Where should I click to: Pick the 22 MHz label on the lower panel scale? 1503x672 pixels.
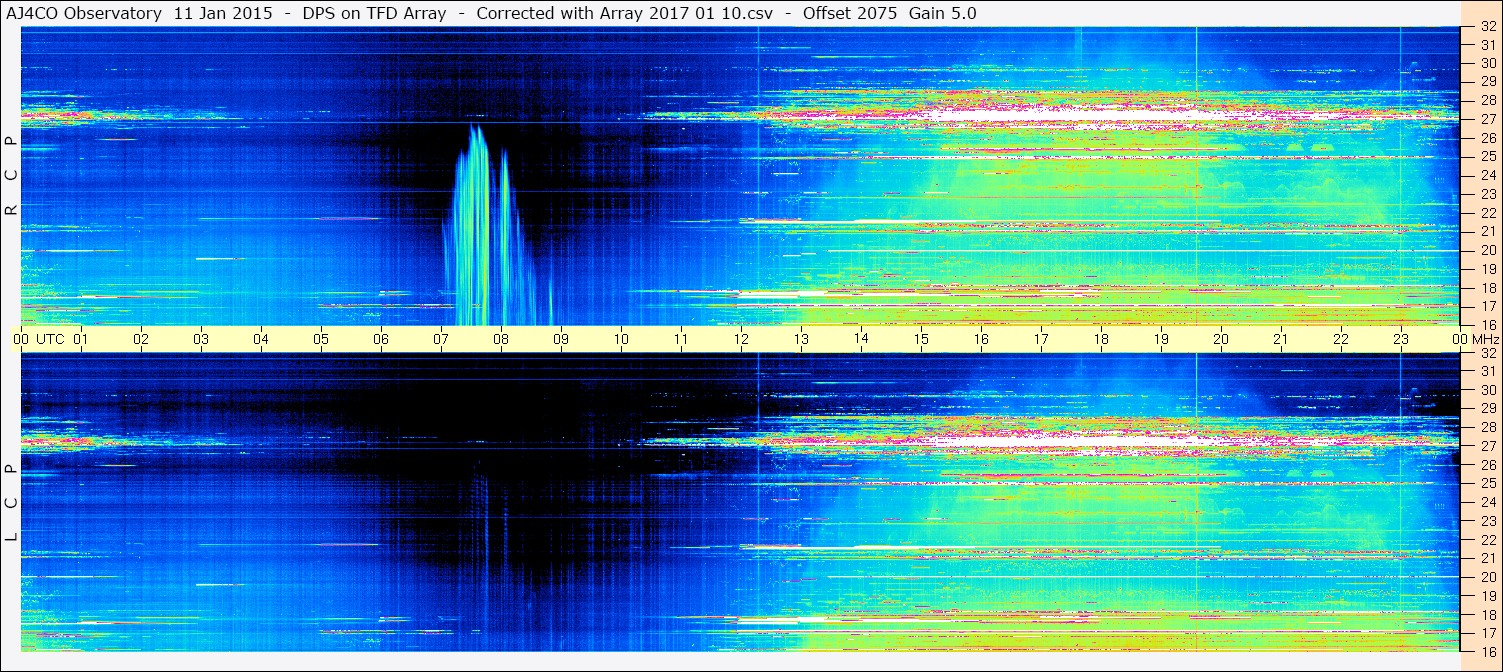1487,540
